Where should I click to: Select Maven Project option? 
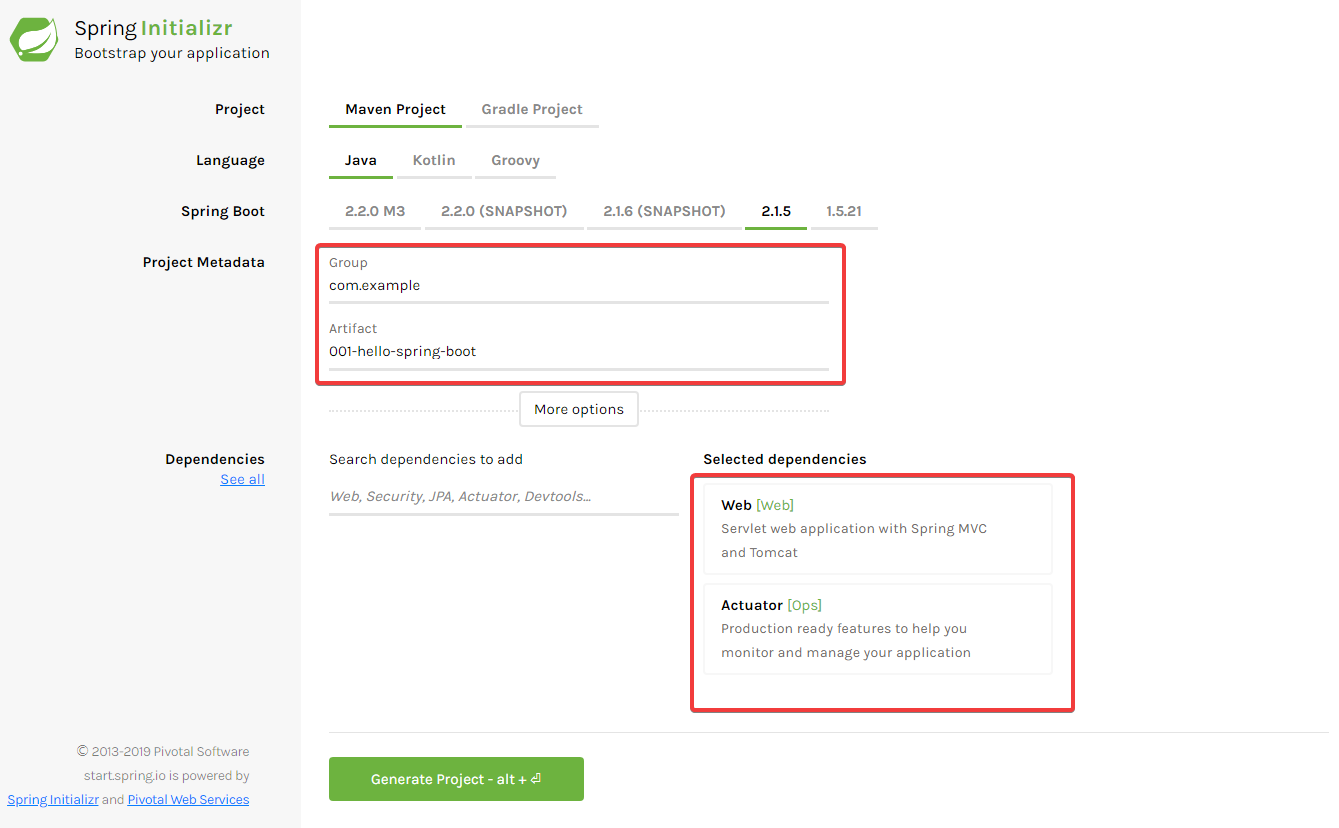[x=395, y=110]
